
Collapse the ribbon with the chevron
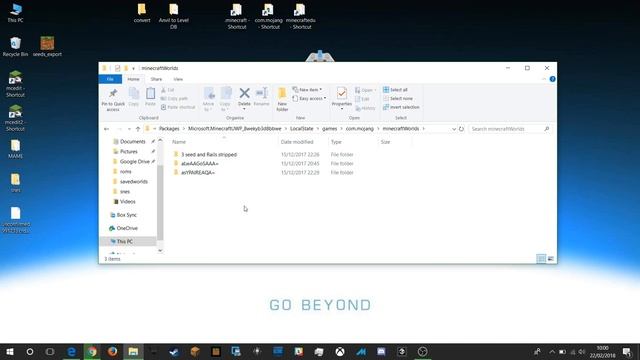(544, 79)
